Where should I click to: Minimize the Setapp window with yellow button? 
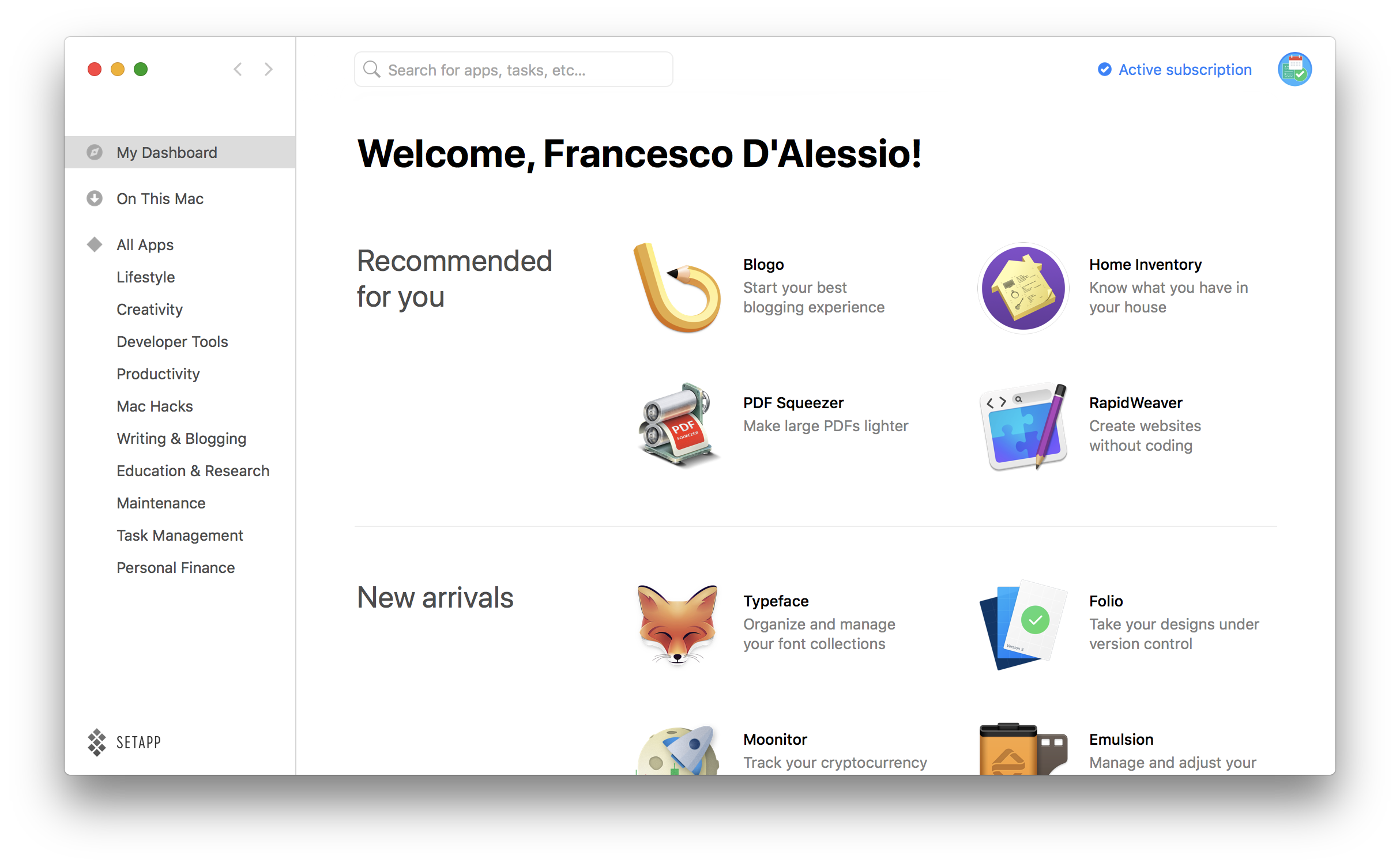[x=118, y=69]
